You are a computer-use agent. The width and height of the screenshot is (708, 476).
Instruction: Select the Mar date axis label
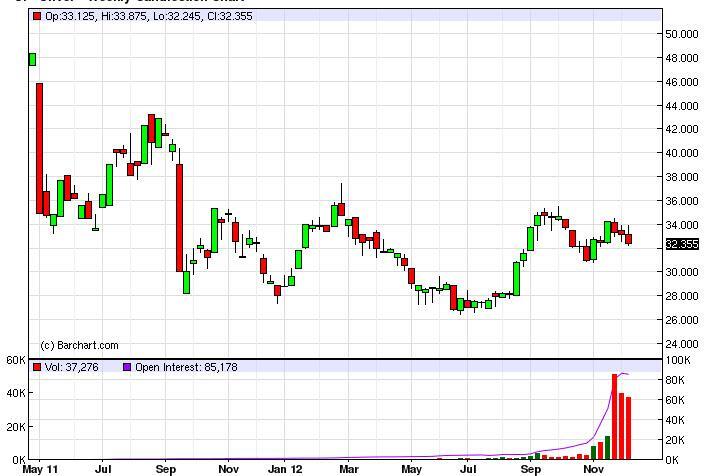click(x=348, y=468)
